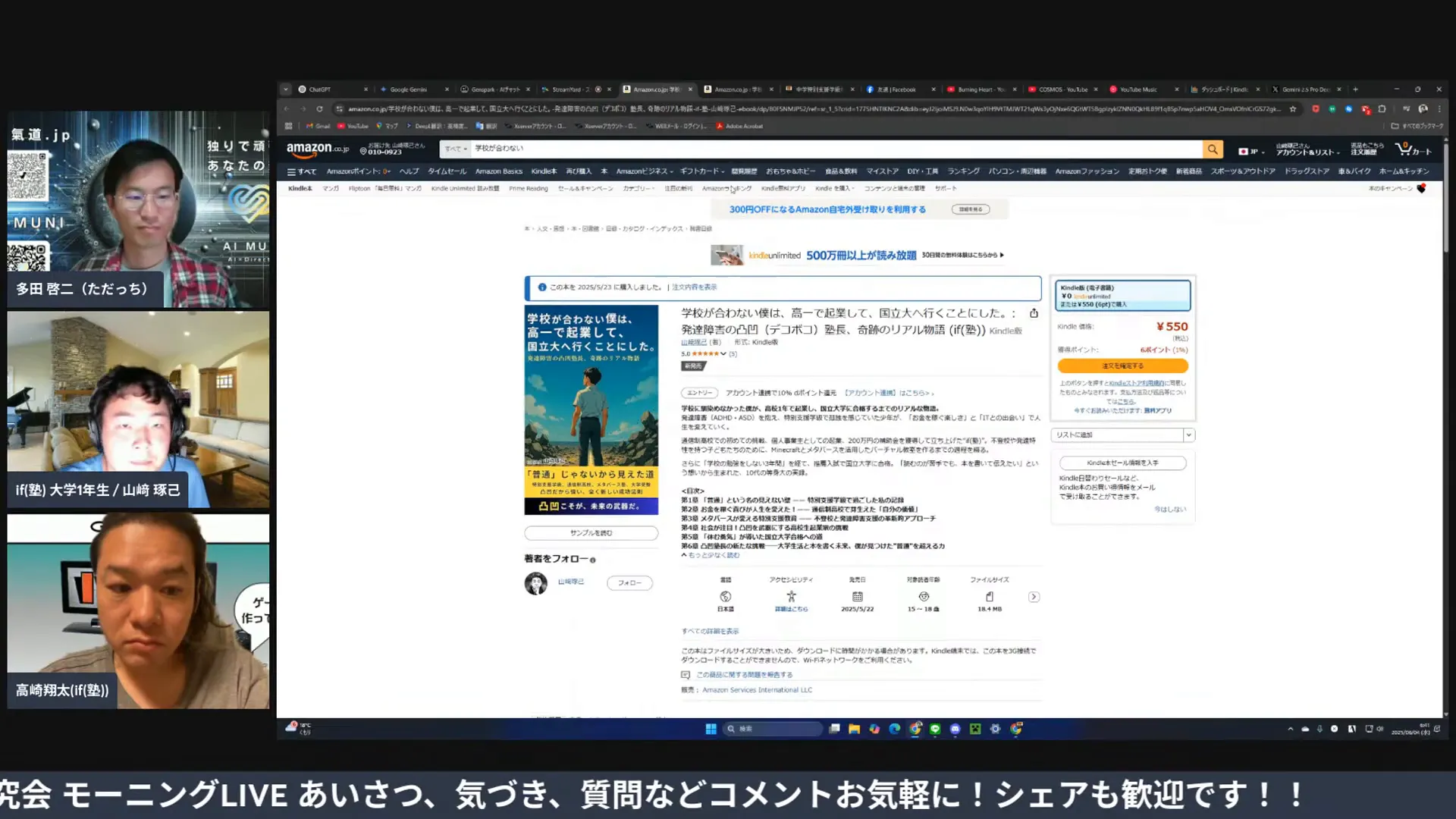Open the search category dropdown すべて
1456x819 pixels.
[x=456, y=149]
